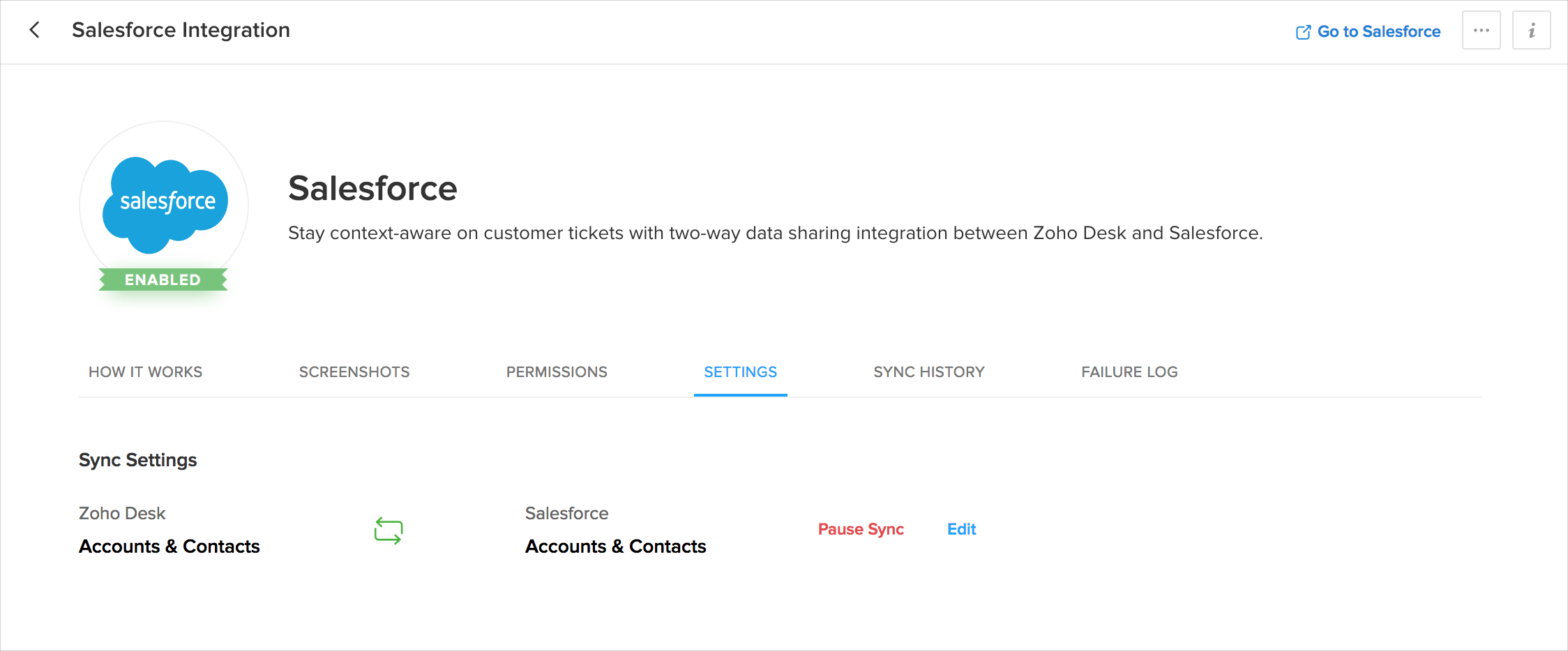1568x651 pixels.
Task: Click the Salesforce Integration page title
Action: [x=181, y=30]
